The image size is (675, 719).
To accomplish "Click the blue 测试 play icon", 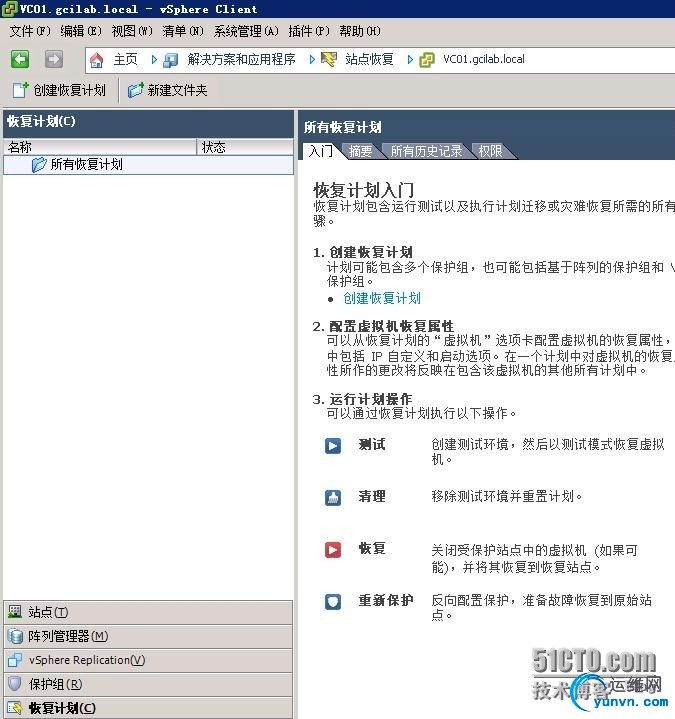I will coord(333,446).
